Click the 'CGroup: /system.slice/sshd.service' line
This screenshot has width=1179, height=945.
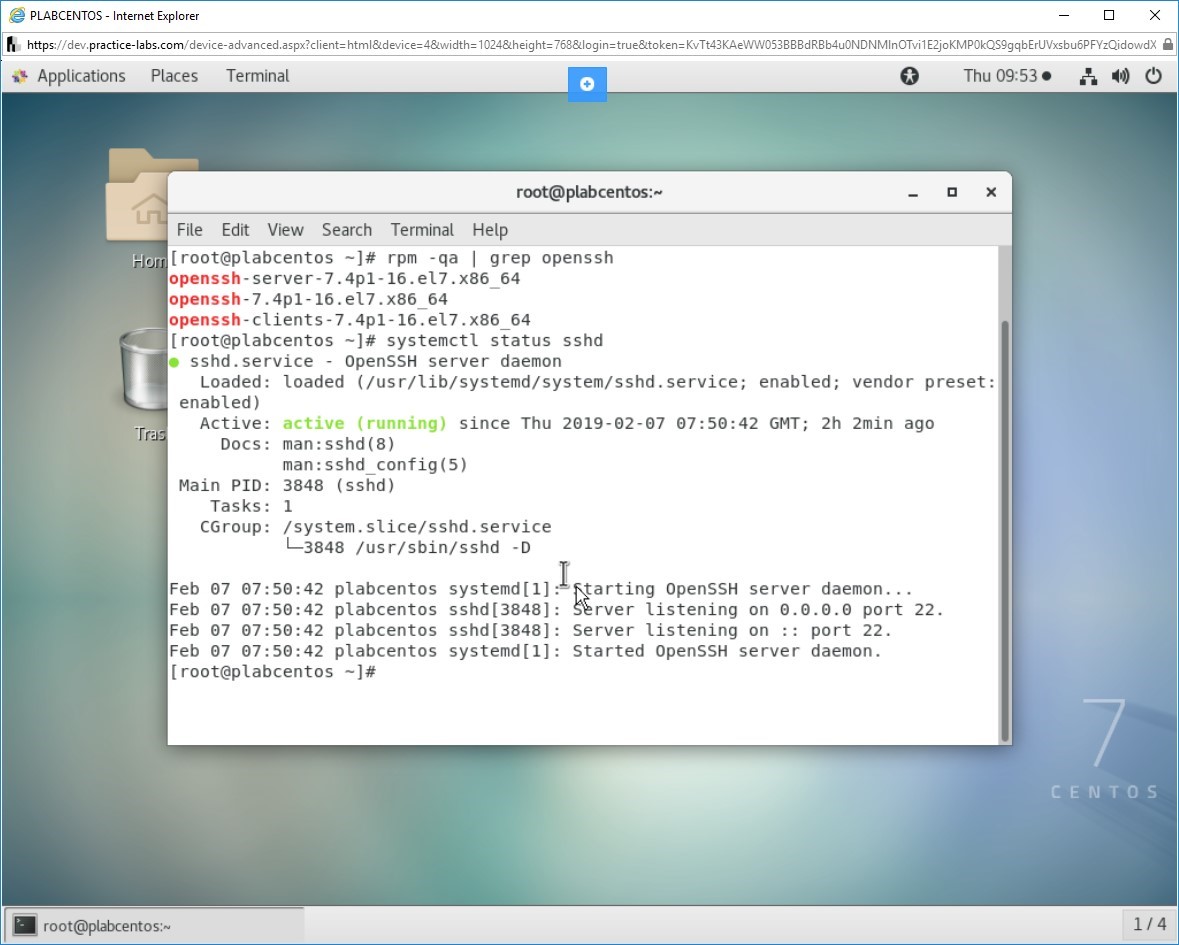[375, 527]
